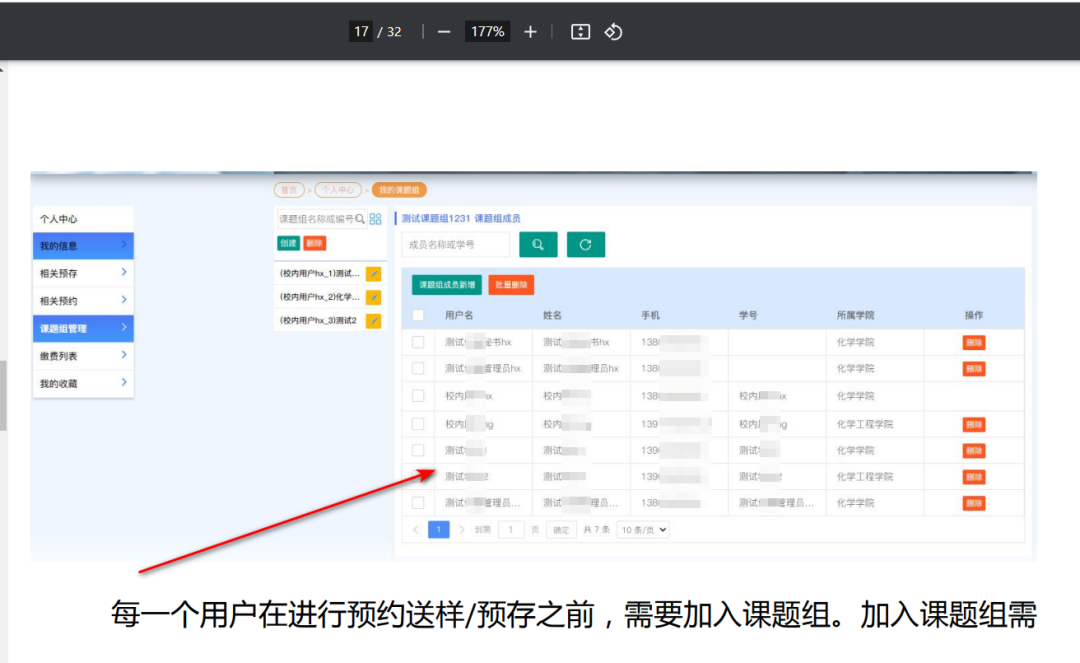Click the green 创建 button
1080x663 pixels.
[289, 243]
